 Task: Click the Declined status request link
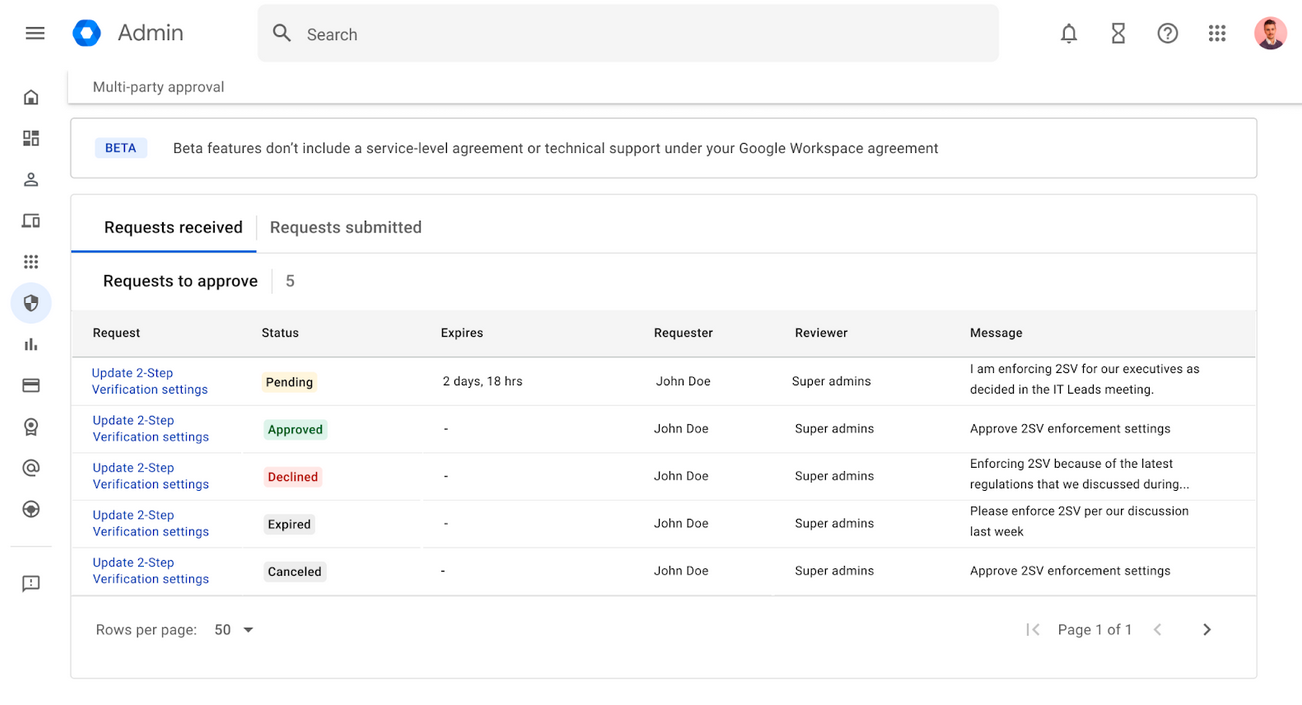tap(149, 475)
